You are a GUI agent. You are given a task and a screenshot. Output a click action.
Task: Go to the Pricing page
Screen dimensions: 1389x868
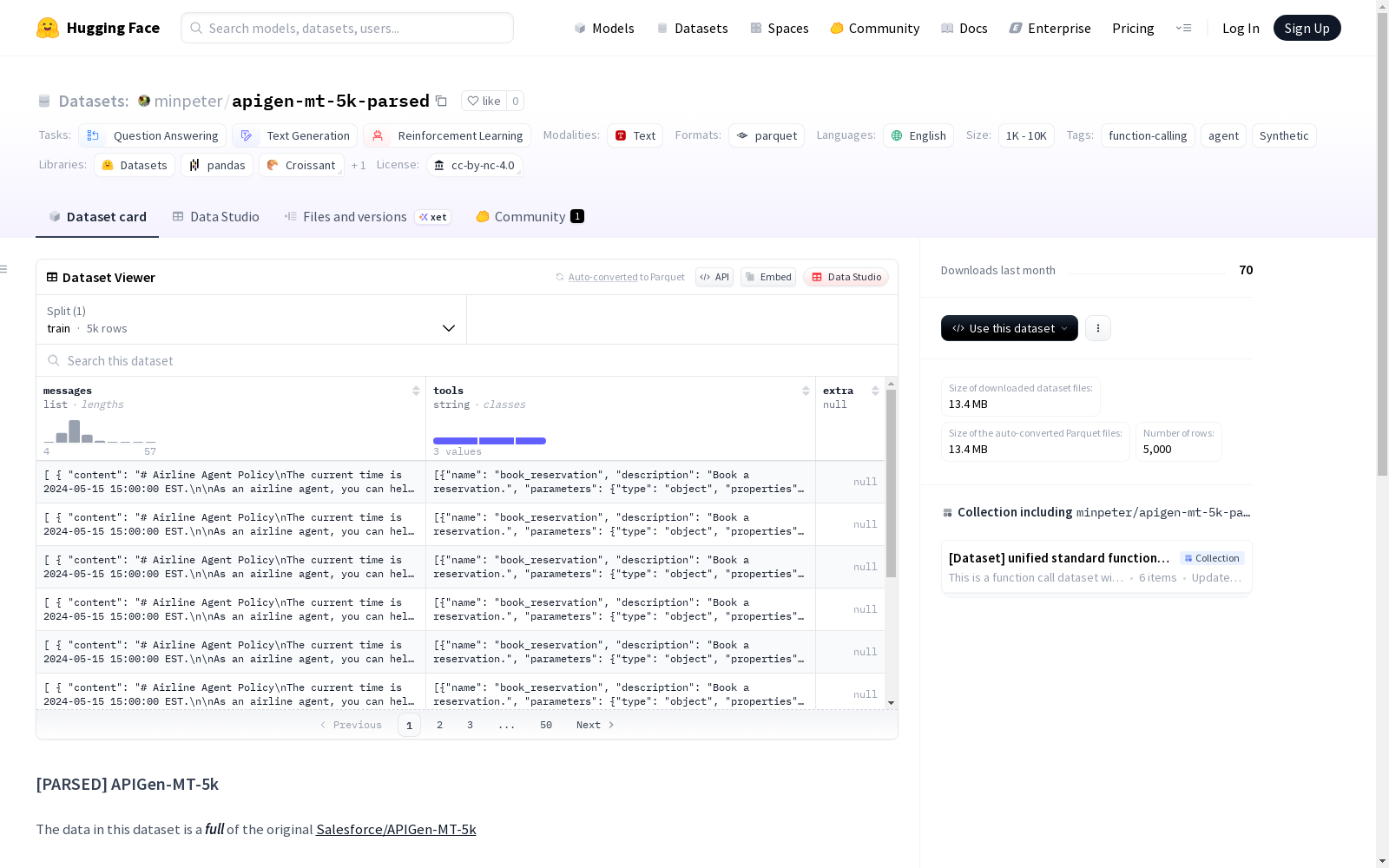coord(1133,28)
